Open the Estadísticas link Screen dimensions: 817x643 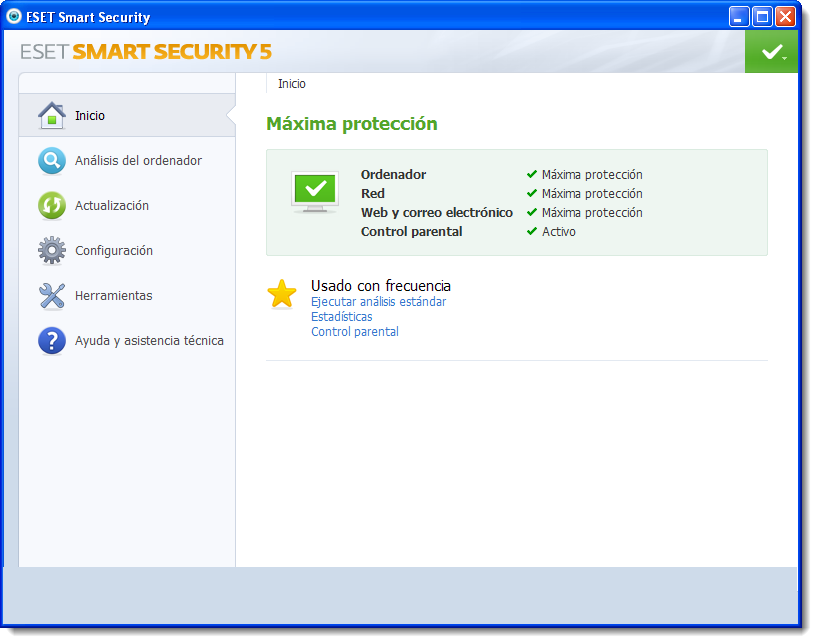(342, 317)
